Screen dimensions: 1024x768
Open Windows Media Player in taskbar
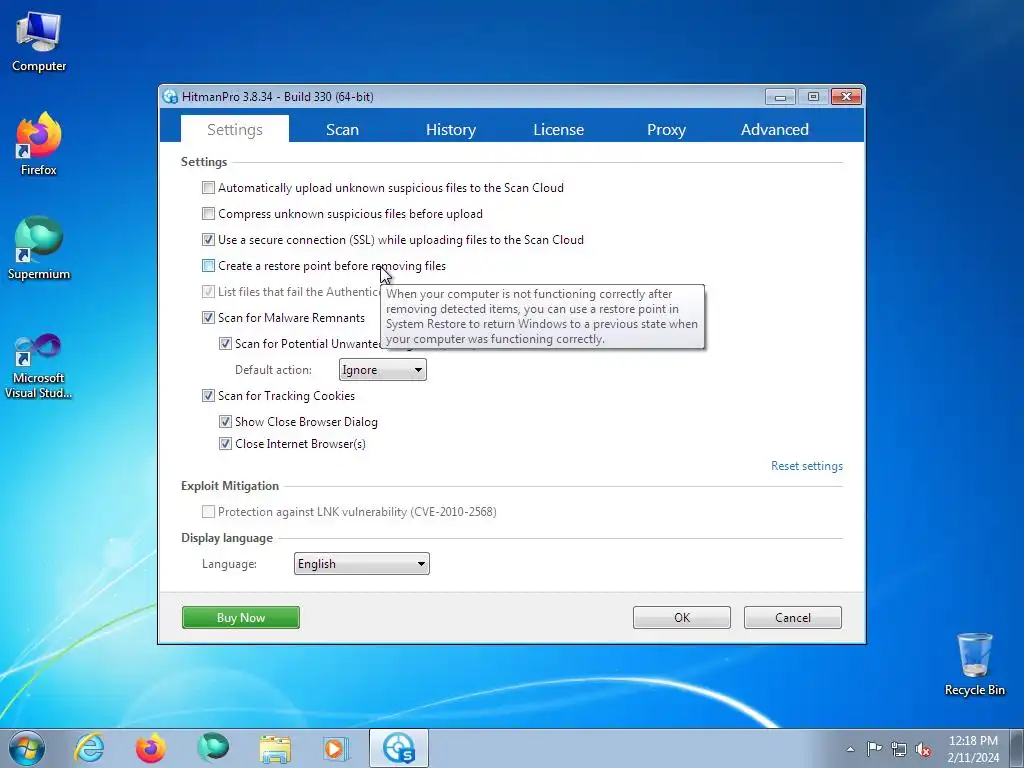click(337, 748)
